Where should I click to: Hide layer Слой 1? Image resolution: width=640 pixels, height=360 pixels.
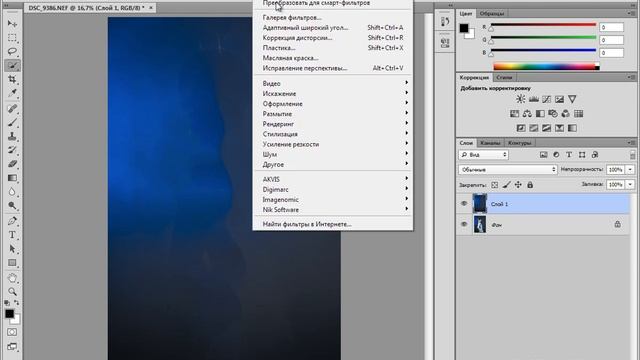coord(464,203)
